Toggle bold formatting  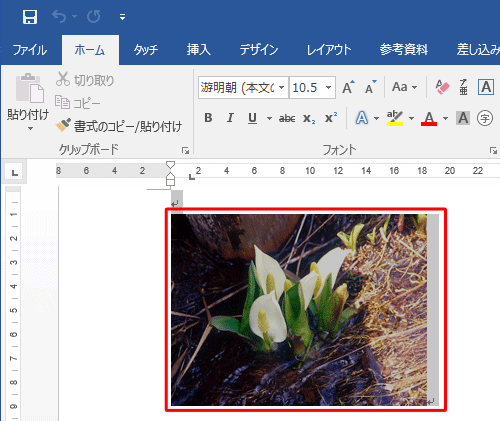click(208, 118)
